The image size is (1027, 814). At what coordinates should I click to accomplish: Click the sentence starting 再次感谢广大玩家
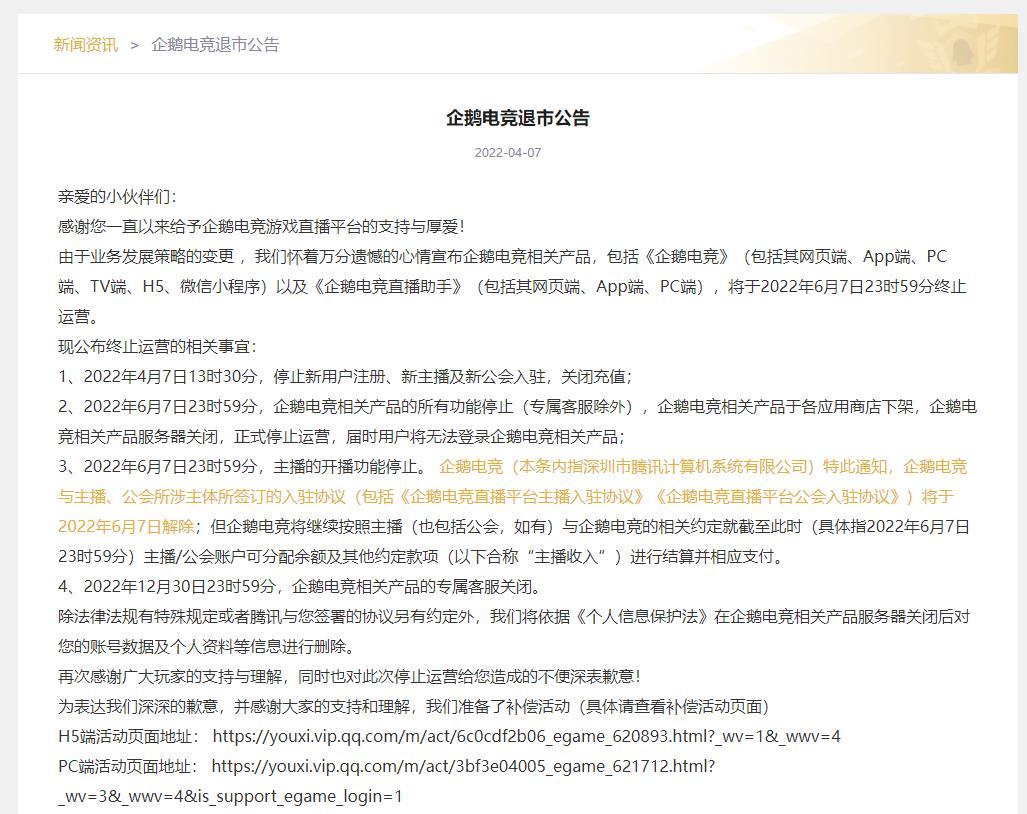(349, 676)
